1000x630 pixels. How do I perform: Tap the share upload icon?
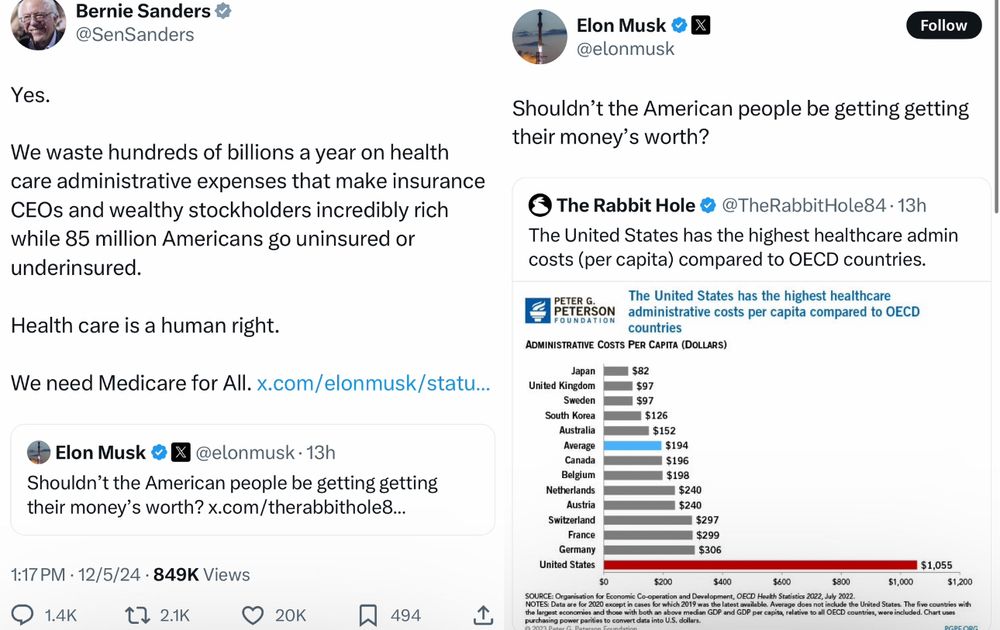(x=483, y=614)
